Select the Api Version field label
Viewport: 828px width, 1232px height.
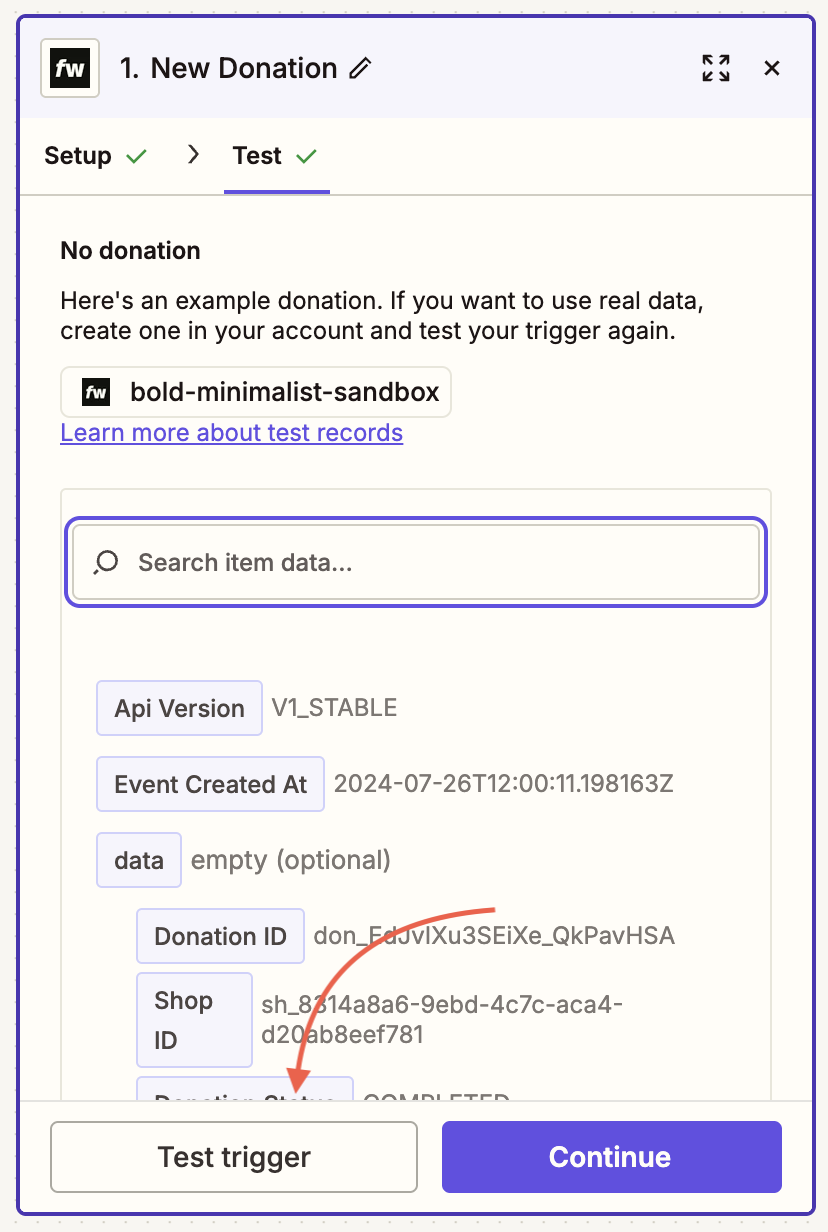[179, 708]
